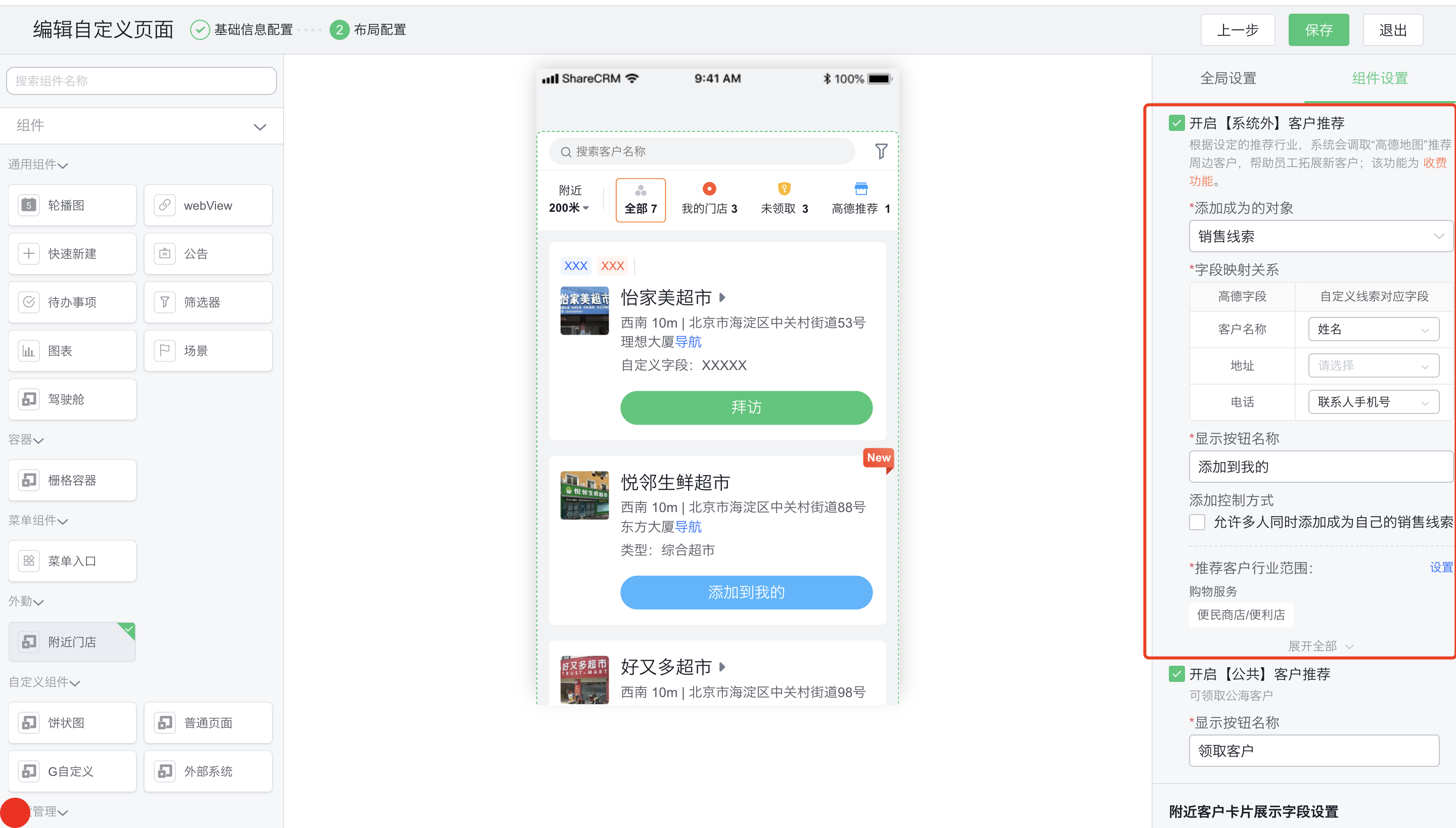Select the 图表 chart component
Screen dimensions: 1456x828
click(72, 350)
